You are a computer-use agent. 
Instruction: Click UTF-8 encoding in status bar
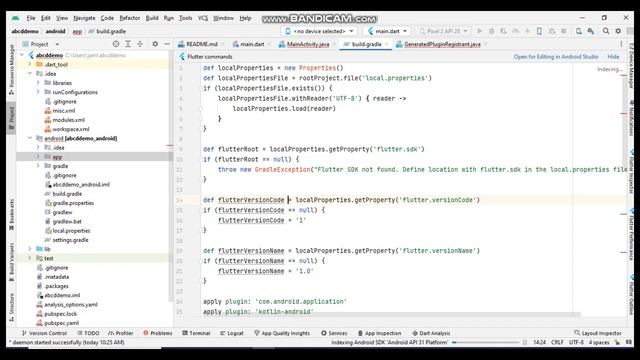pyautogui.click(x=576, y=342)
